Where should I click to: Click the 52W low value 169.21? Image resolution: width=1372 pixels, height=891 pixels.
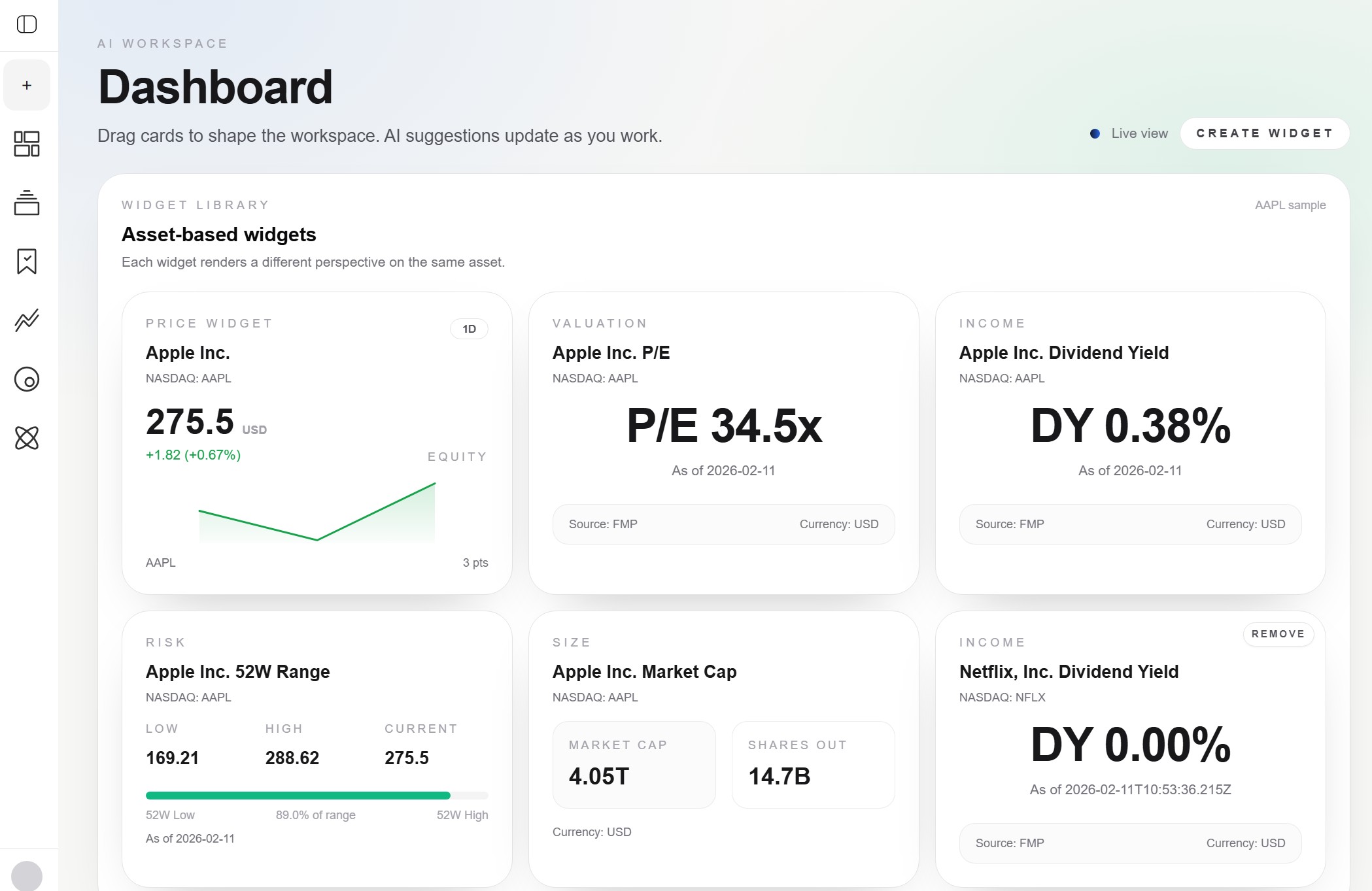pos(172,758)
